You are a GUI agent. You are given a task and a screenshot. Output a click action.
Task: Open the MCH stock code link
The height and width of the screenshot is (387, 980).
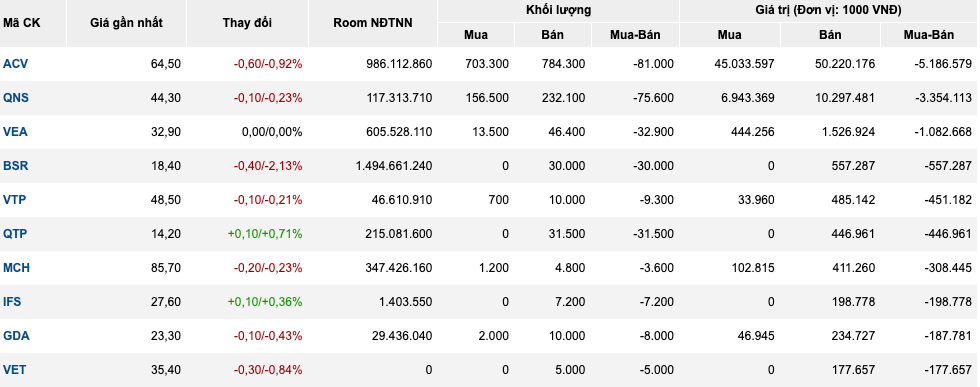[16, 268]
